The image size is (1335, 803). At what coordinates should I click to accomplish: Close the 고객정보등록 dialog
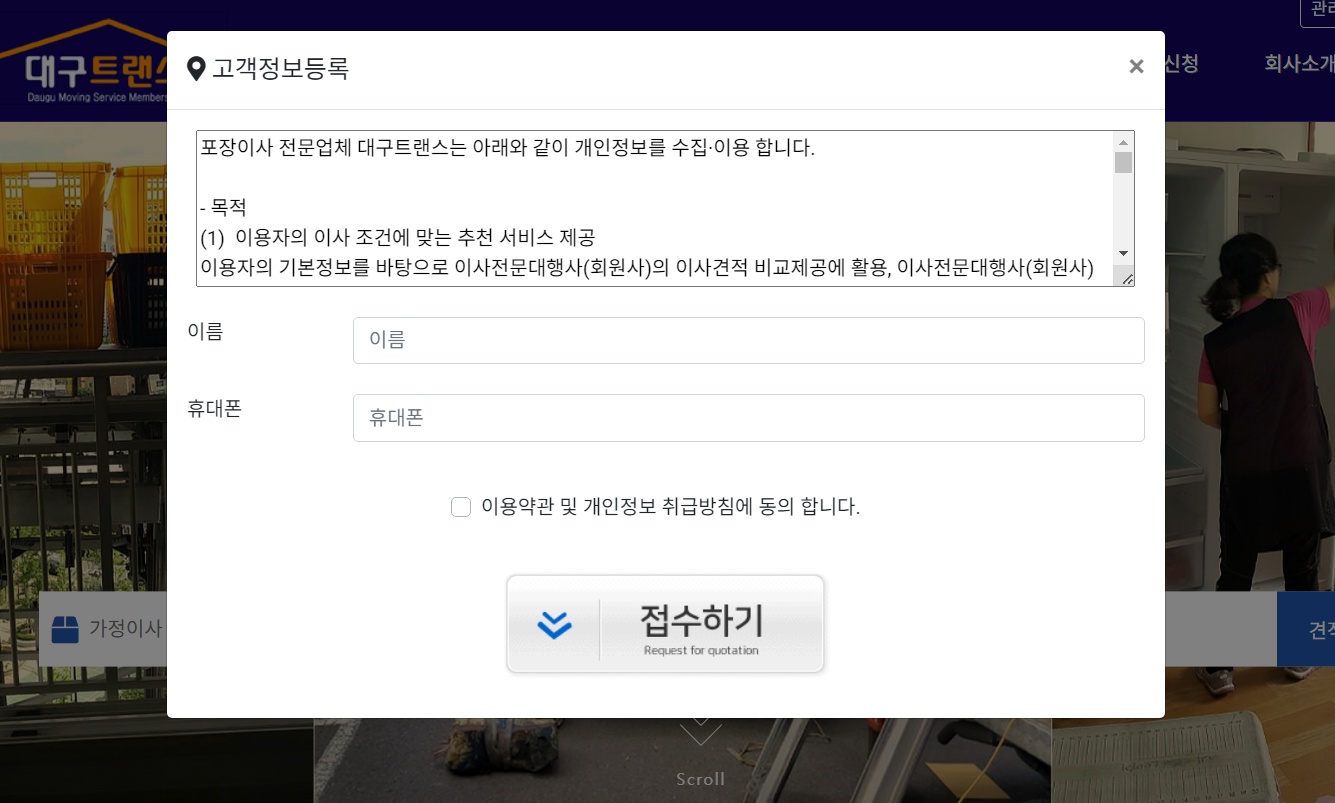click(x=1136, y=67)
